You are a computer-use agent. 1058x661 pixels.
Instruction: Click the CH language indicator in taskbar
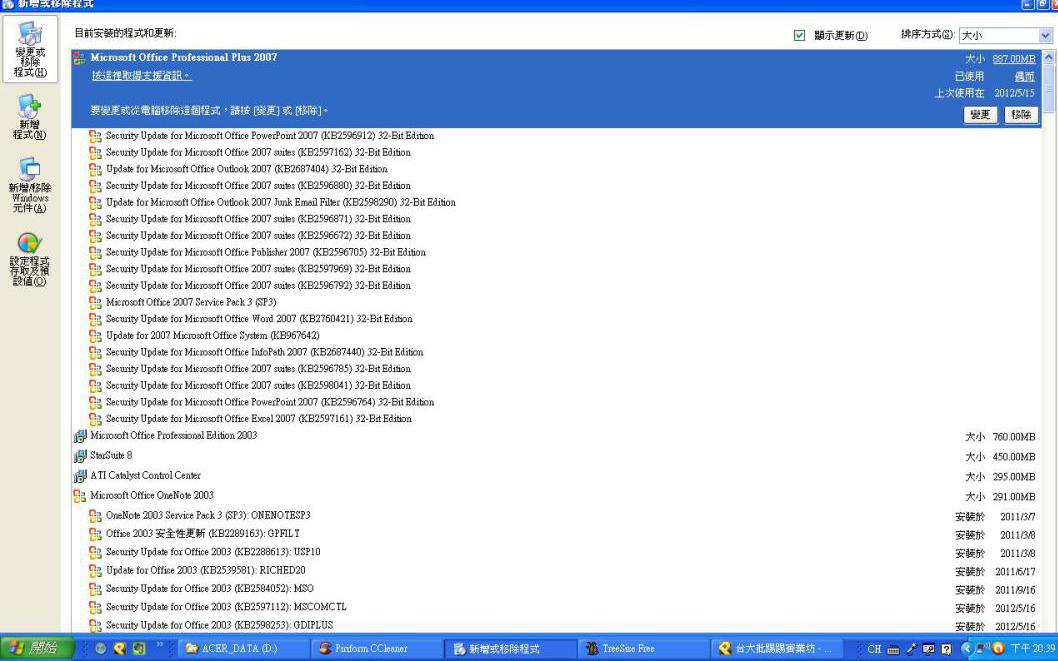coord(874,650)
